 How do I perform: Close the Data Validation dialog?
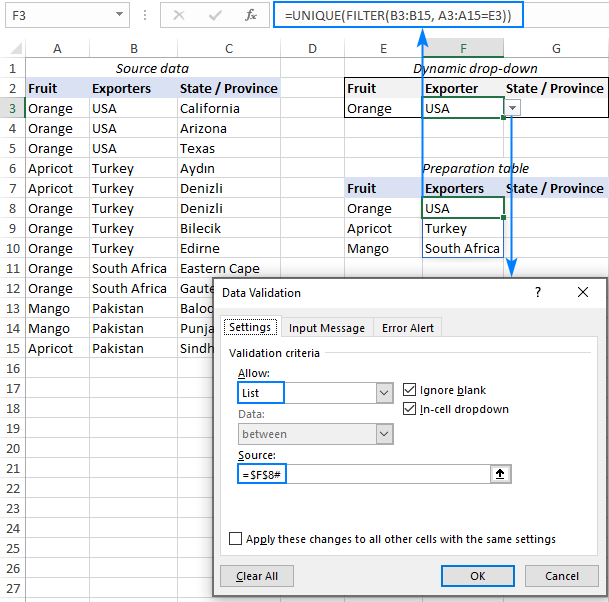click(x=583, y=293)
